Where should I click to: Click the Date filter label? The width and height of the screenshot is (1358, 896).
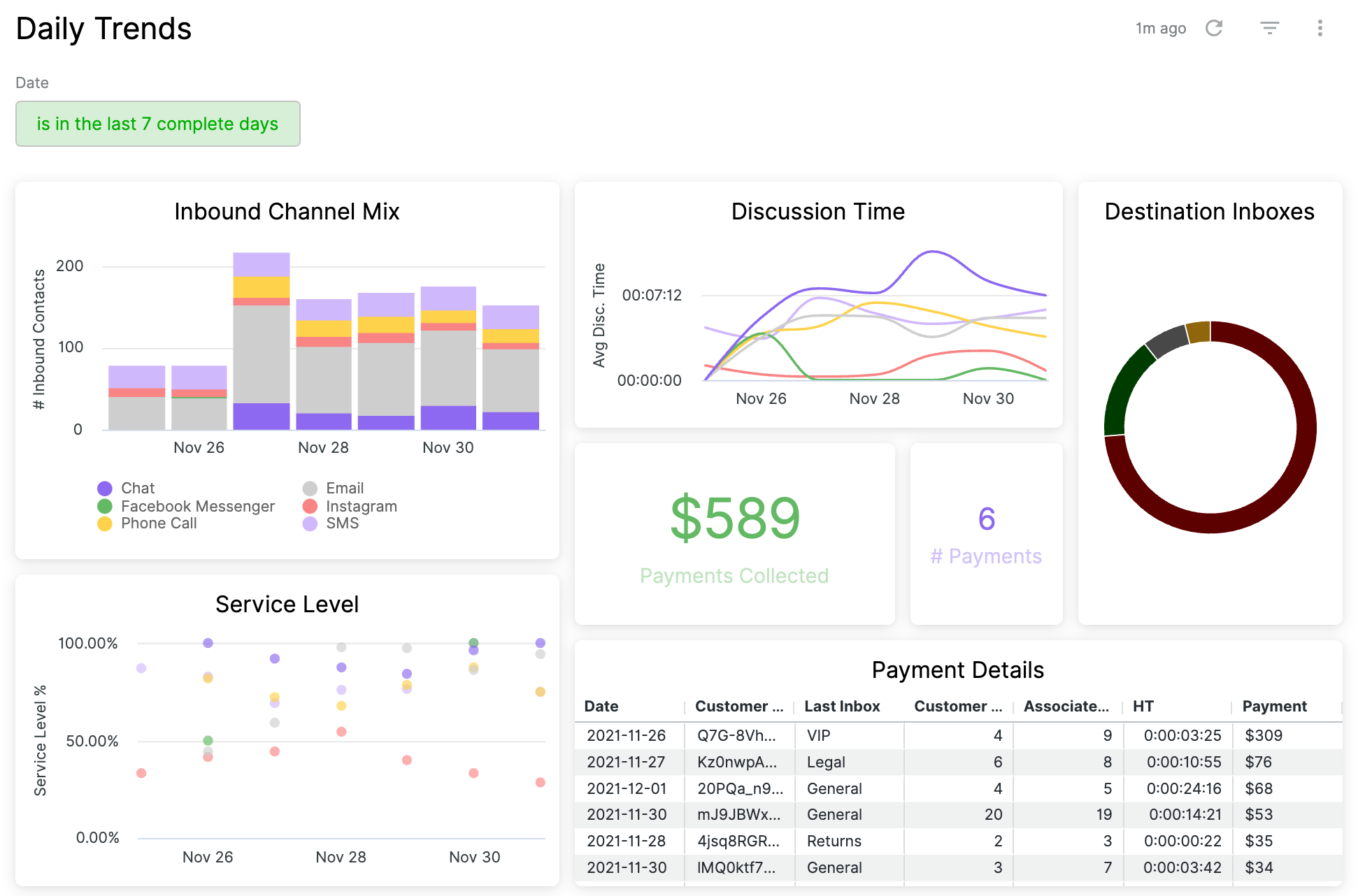click(x=32, y=82)
